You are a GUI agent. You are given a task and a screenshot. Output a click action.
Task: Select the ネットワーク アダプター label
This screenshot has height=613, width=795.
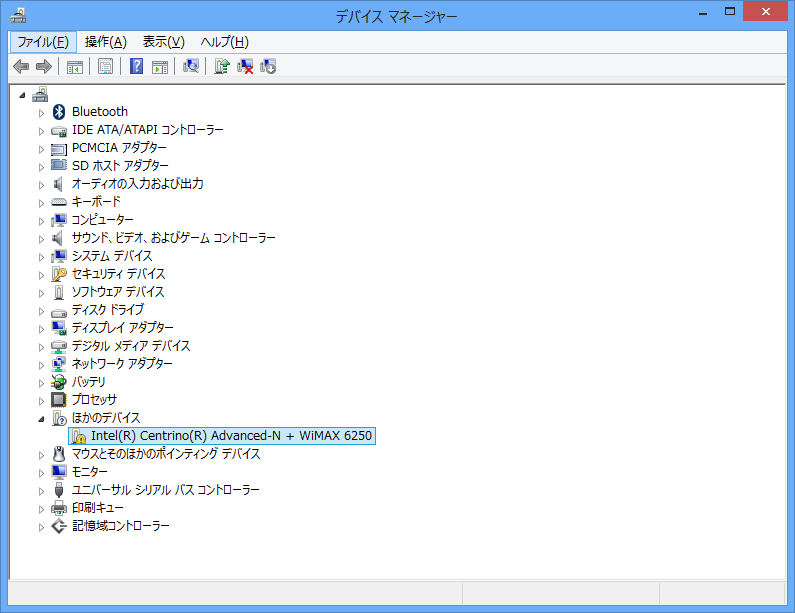[x=122, y=364]
